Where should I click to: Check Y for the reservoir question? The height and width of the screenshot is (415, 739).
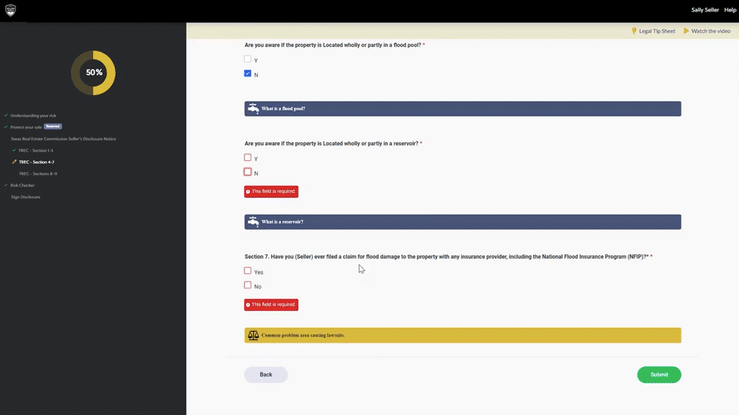(247, 157)
